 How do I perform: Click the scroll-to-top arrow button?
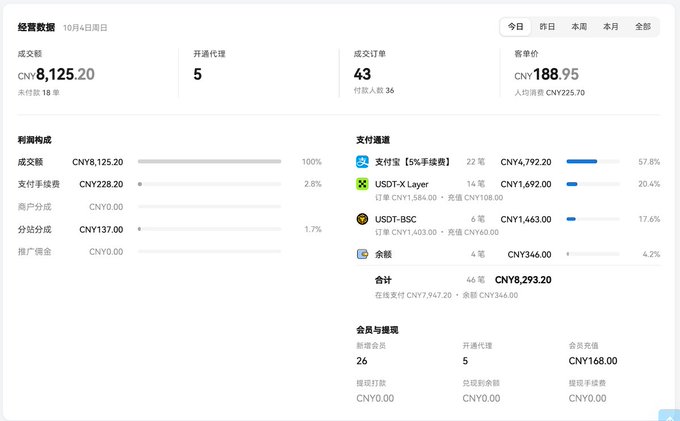(669, 415)
